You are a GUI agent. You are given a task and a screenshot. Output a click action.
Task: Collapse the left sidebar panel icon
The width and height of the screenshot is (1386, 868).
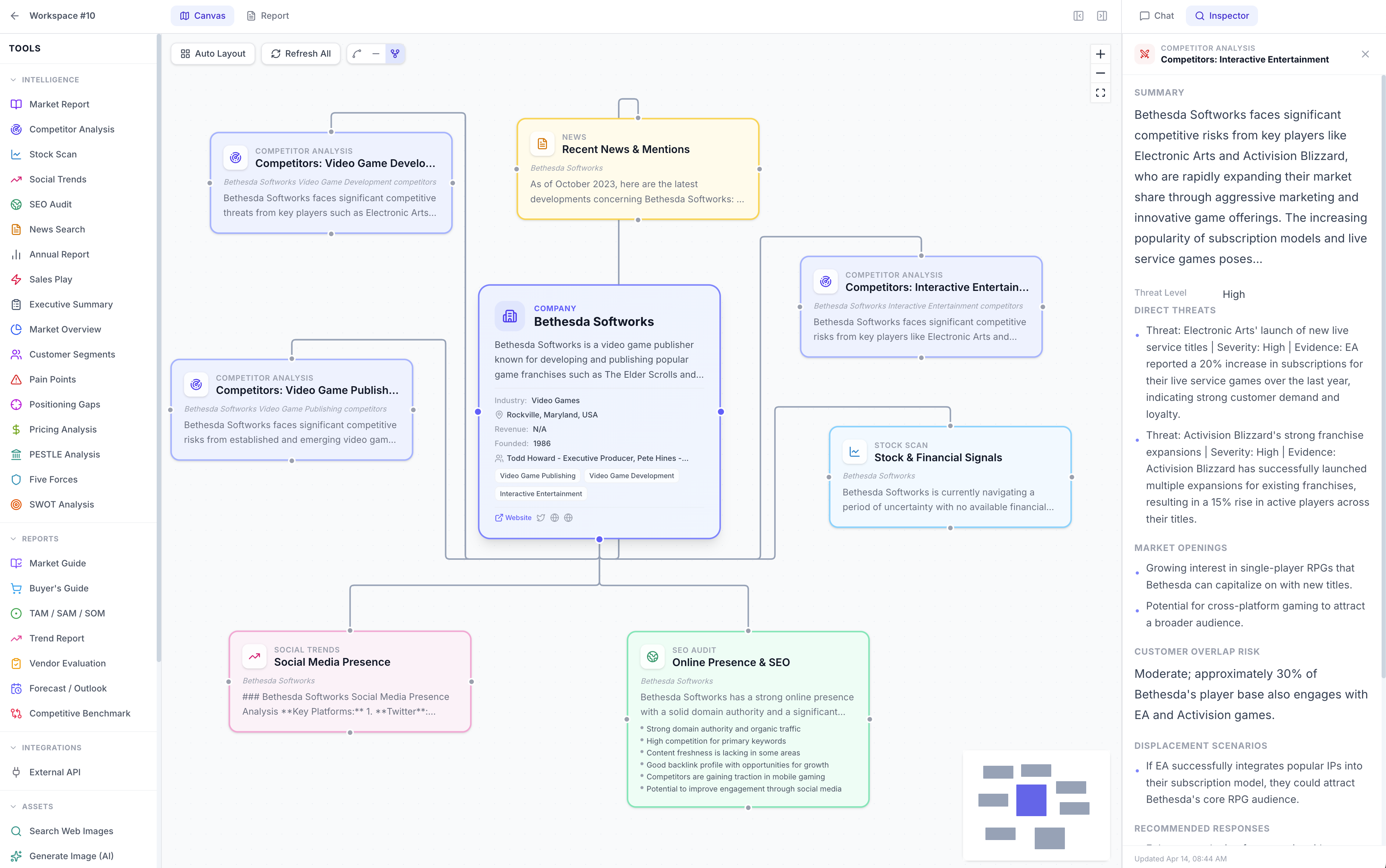[x=1078, y=15]
